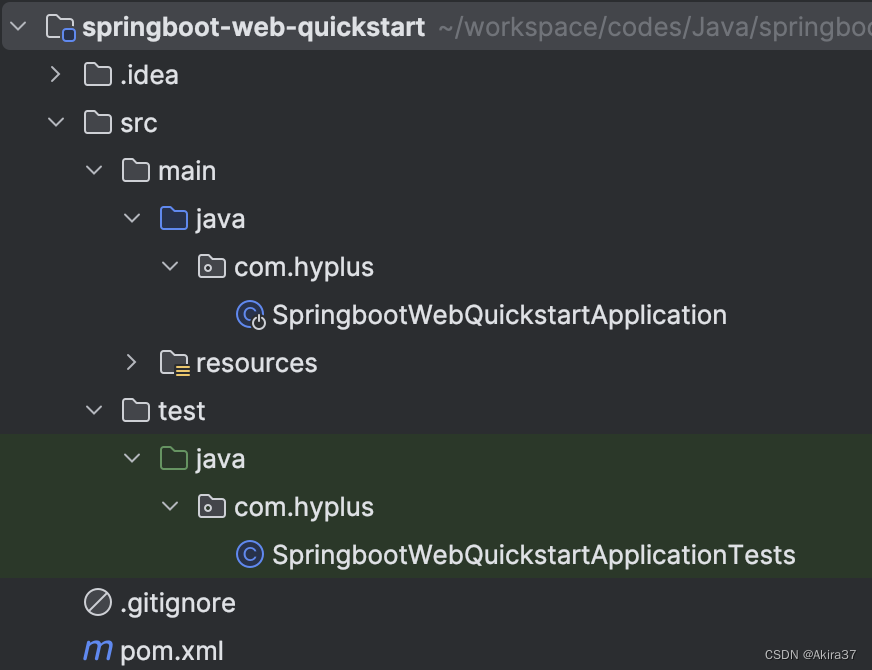Select the .gitignore file
872x670 pixels.
pyautogui.click(x=176, y=602)
